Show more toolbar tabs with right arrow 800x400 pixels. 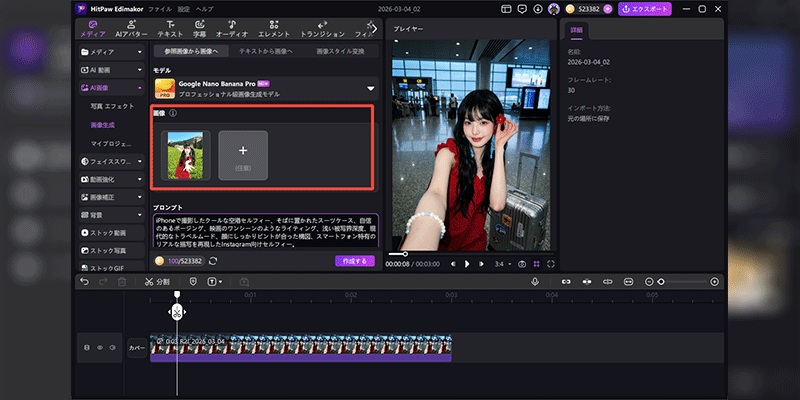(x=374, y=29)
